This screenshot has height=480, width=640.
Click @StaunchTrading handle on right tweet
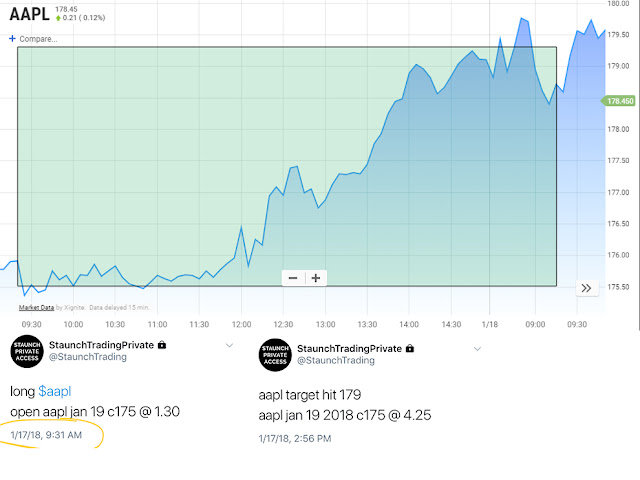click(x=336, y=360)
